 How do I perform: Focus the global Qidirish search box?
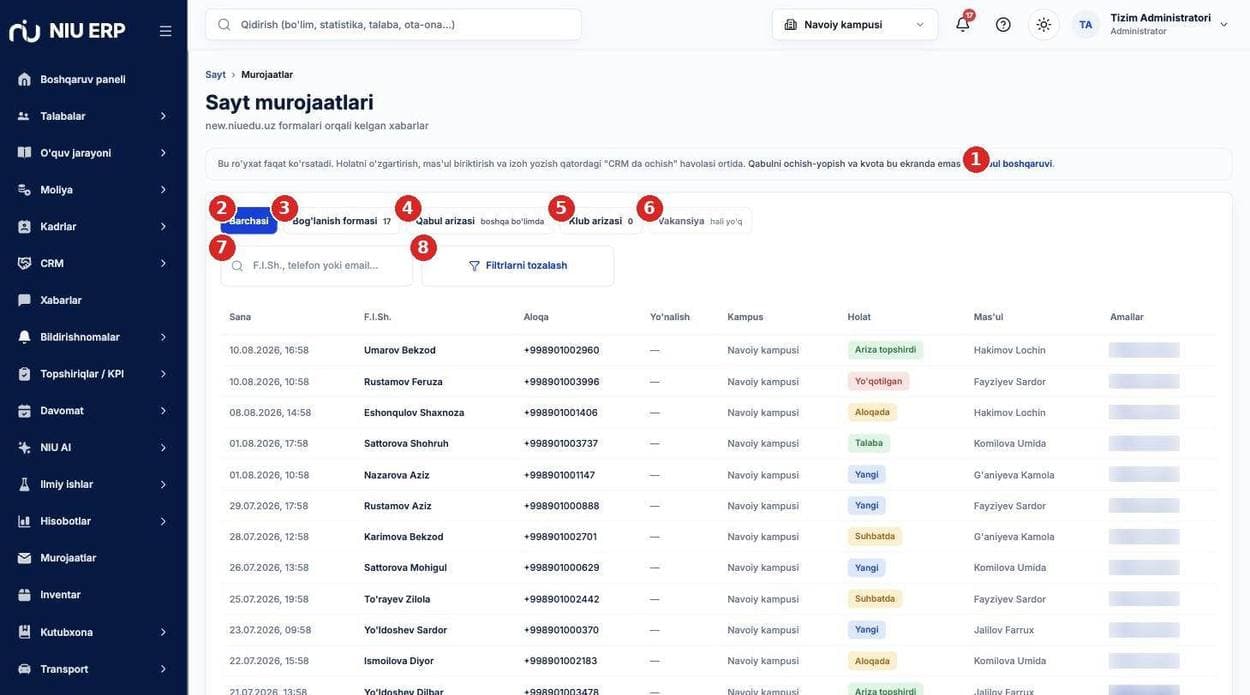point(393,25)
